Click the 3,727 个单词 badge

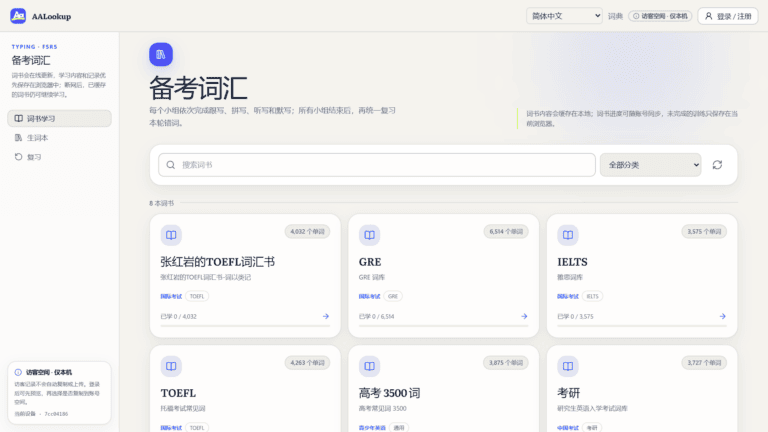coord(704,363)
